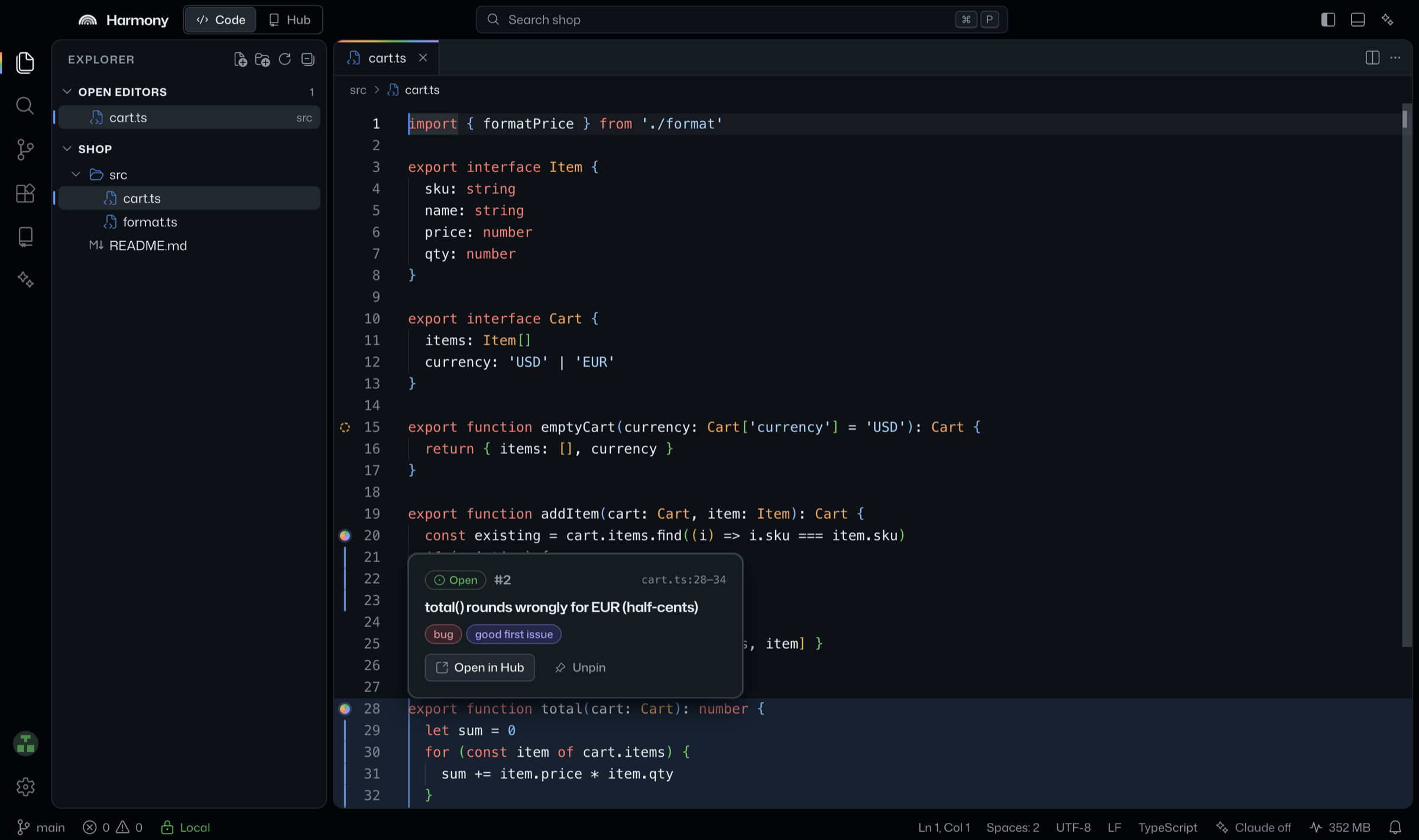Create a new folder in Explorer
This screenshot has height=840, width=1419.
pyautogui.click(x=263, y=59)
